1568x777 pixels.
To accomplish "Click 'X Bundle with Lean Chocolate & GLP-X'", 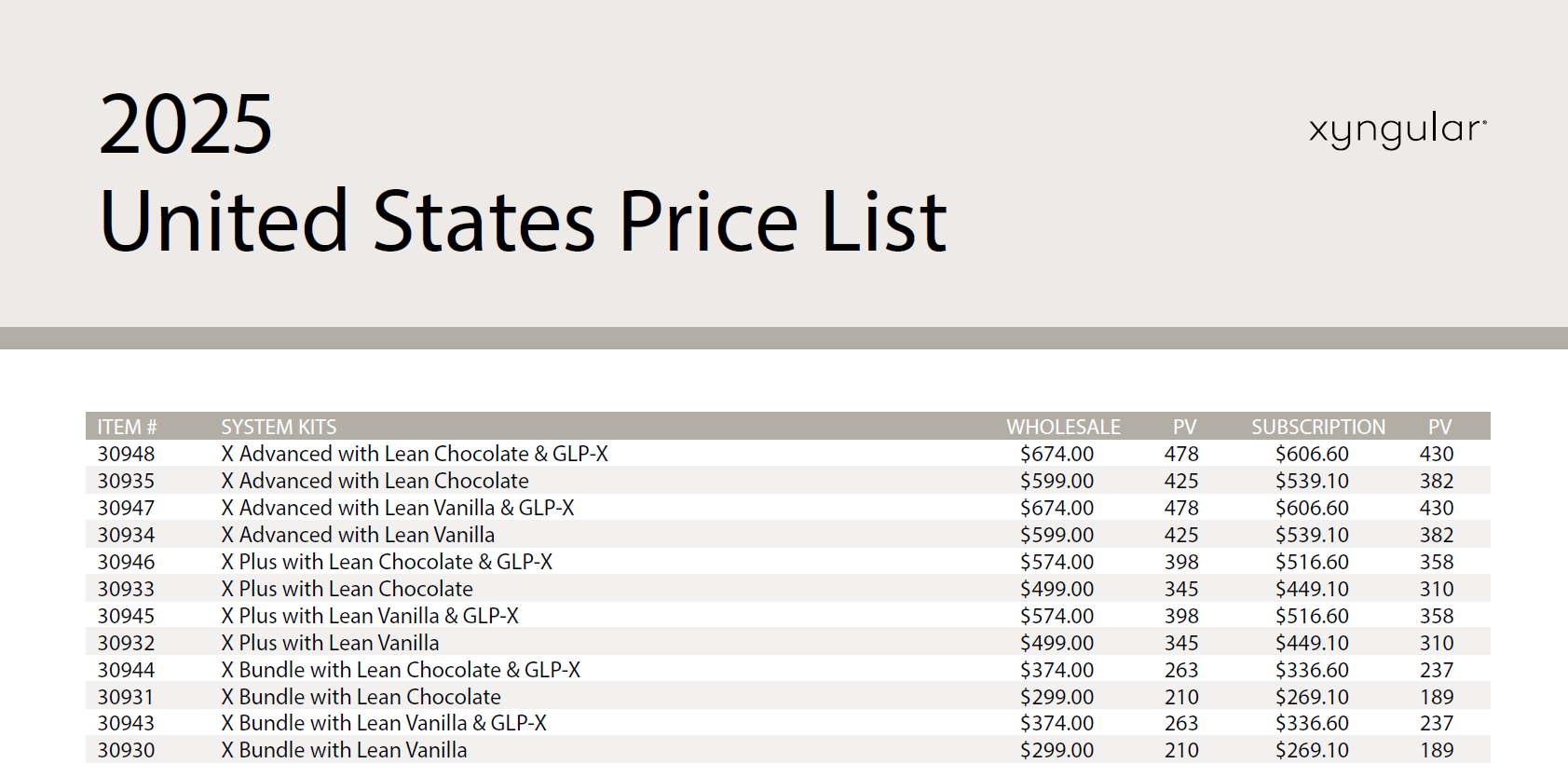I will pyautogui.click(x=401, y=670).
